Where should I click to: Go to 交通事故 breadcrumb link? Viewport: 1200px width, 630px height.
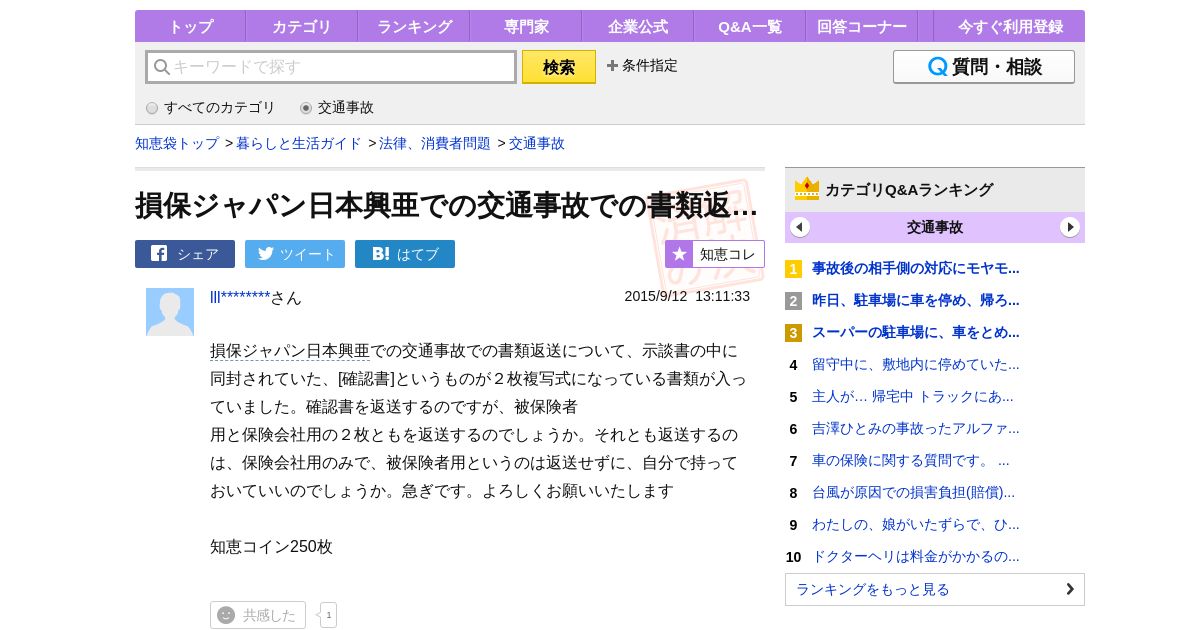537,143
